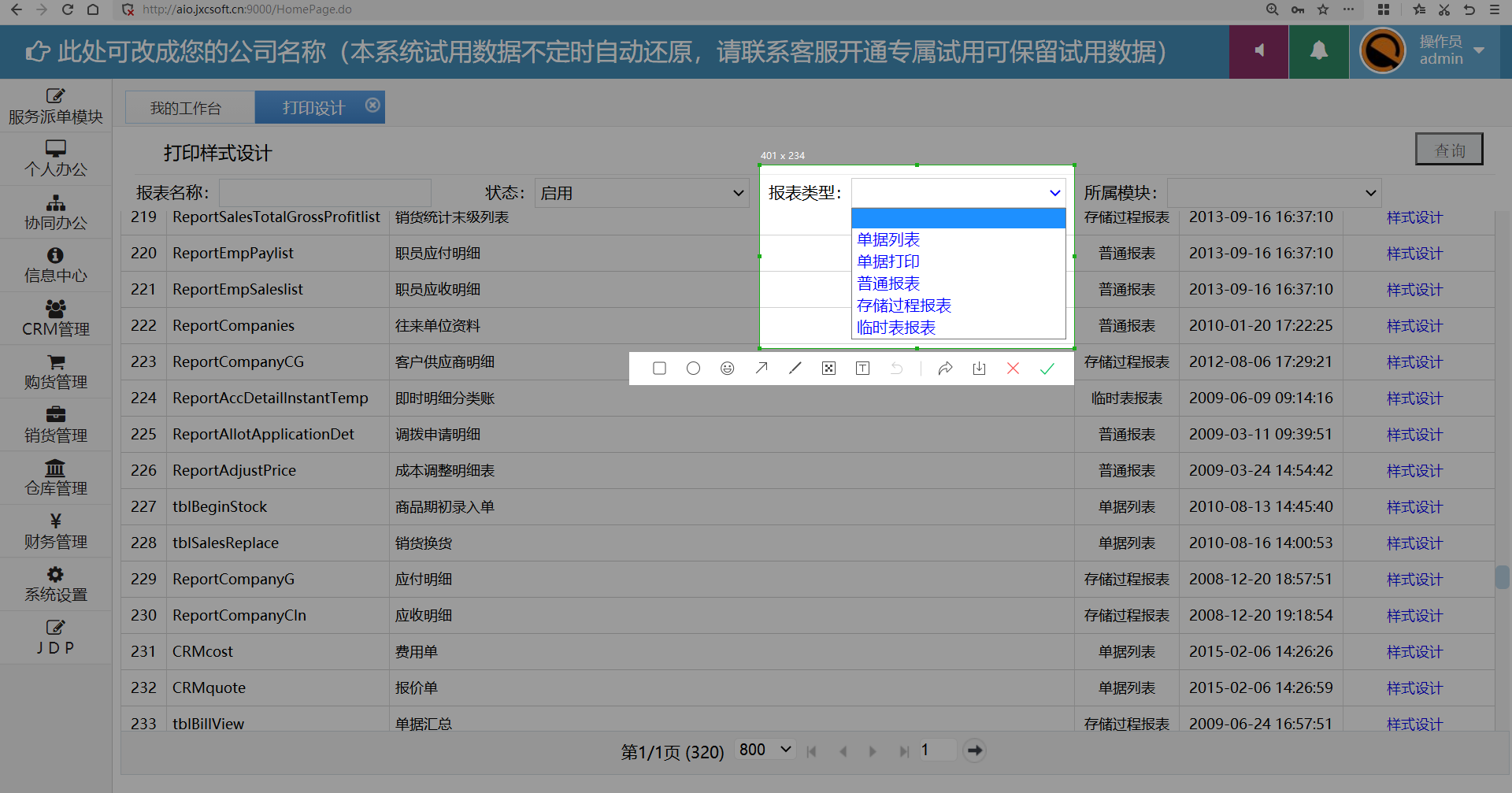
Task: Save the screenshot to file
Action: [x=979, y=369]
